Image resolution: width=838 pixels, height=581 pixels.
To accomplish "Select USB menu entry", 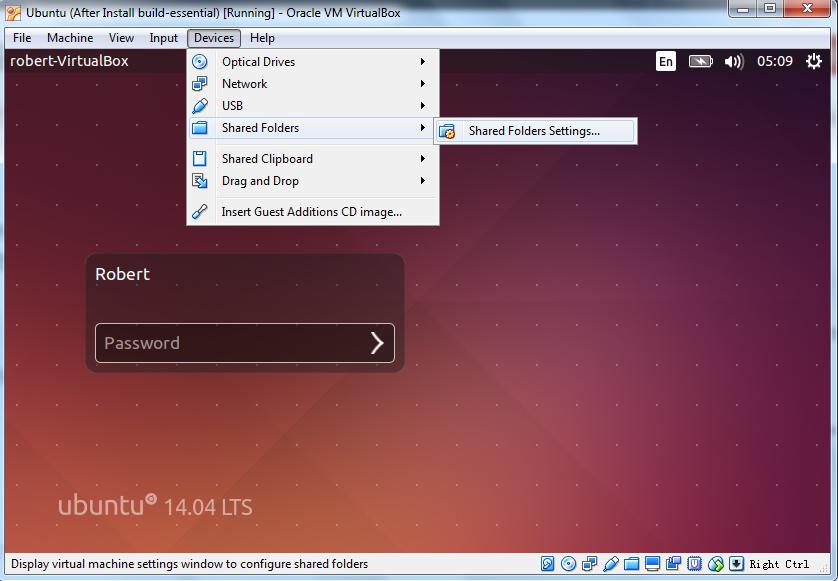I will tap(313, 106).
